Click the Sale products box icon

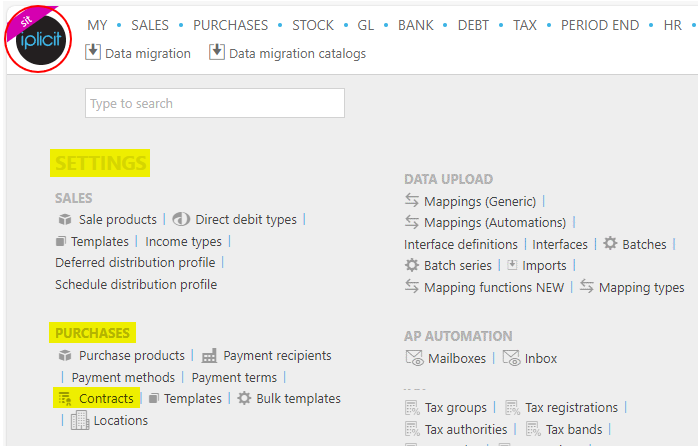[65, 219]
